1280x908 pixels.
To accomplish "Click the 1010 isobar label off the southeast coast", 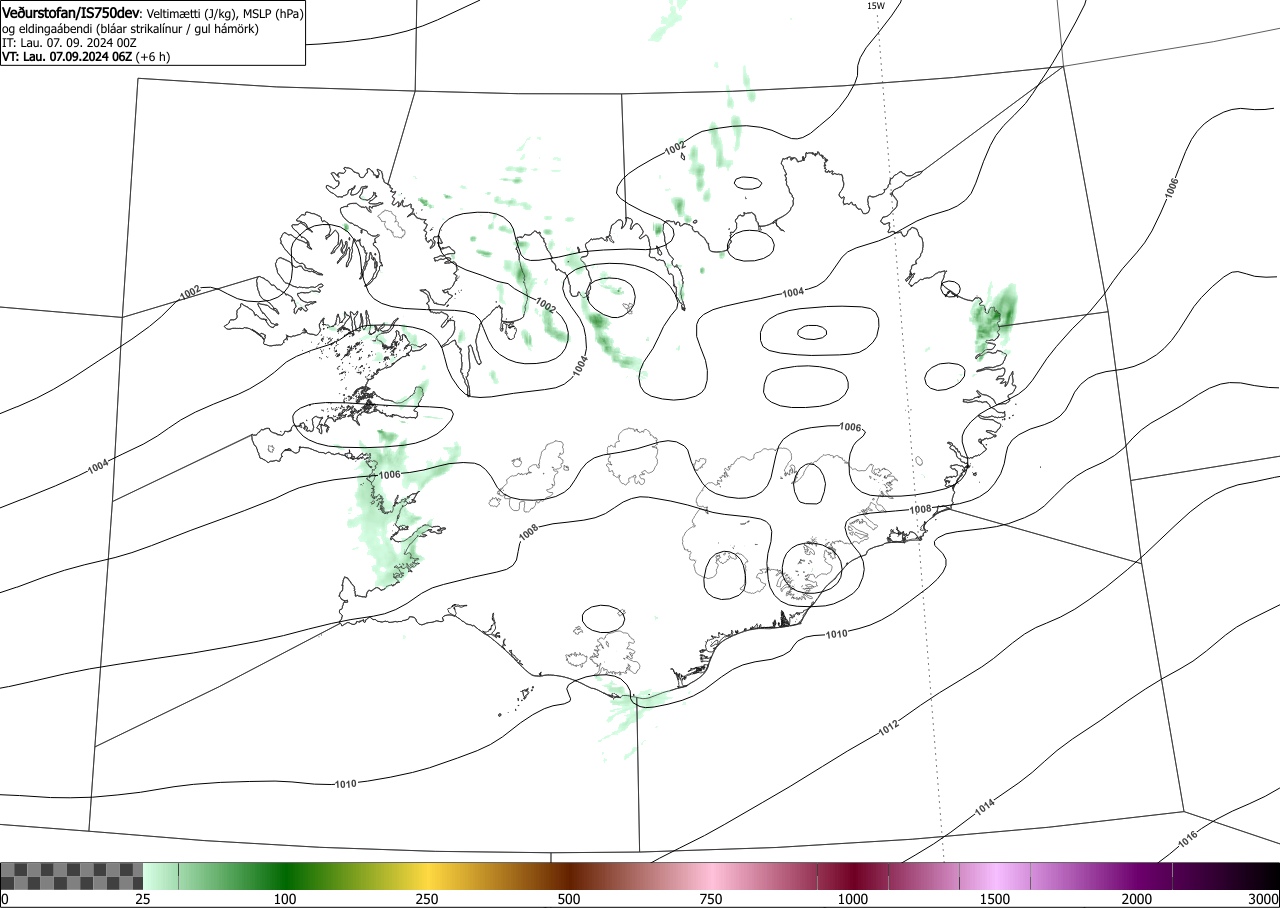I will (x=836, y=634).
